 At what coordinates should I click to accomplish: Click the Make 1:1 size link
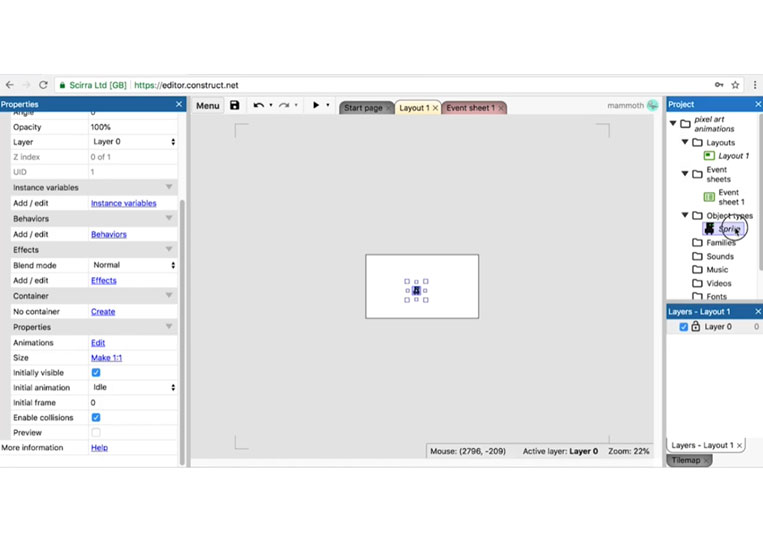tap(107, 358)
